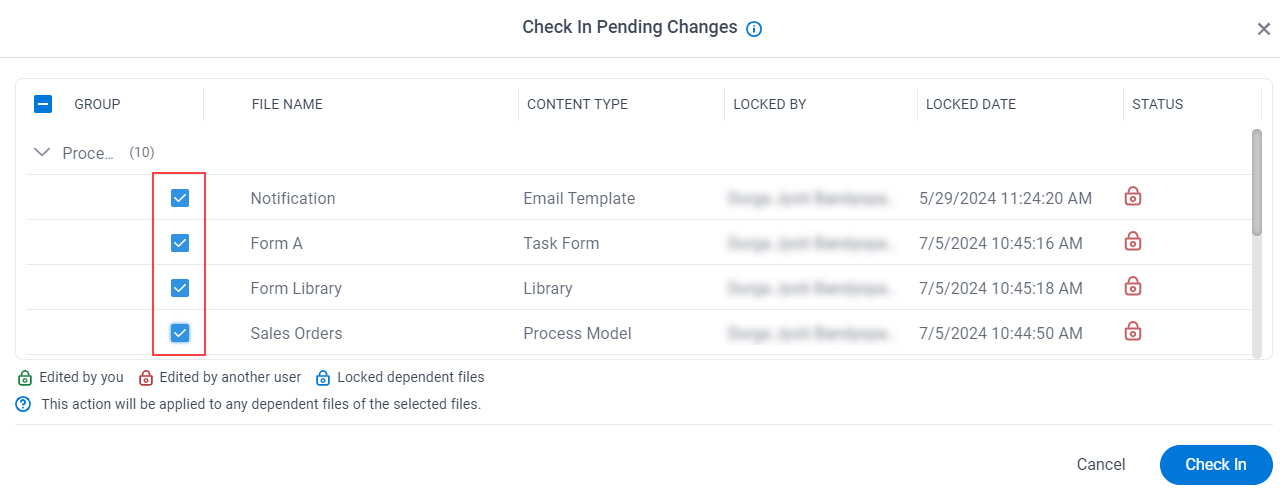
Task: Click the green Edited by you lock icon
Action: click(x=24, y=378)
